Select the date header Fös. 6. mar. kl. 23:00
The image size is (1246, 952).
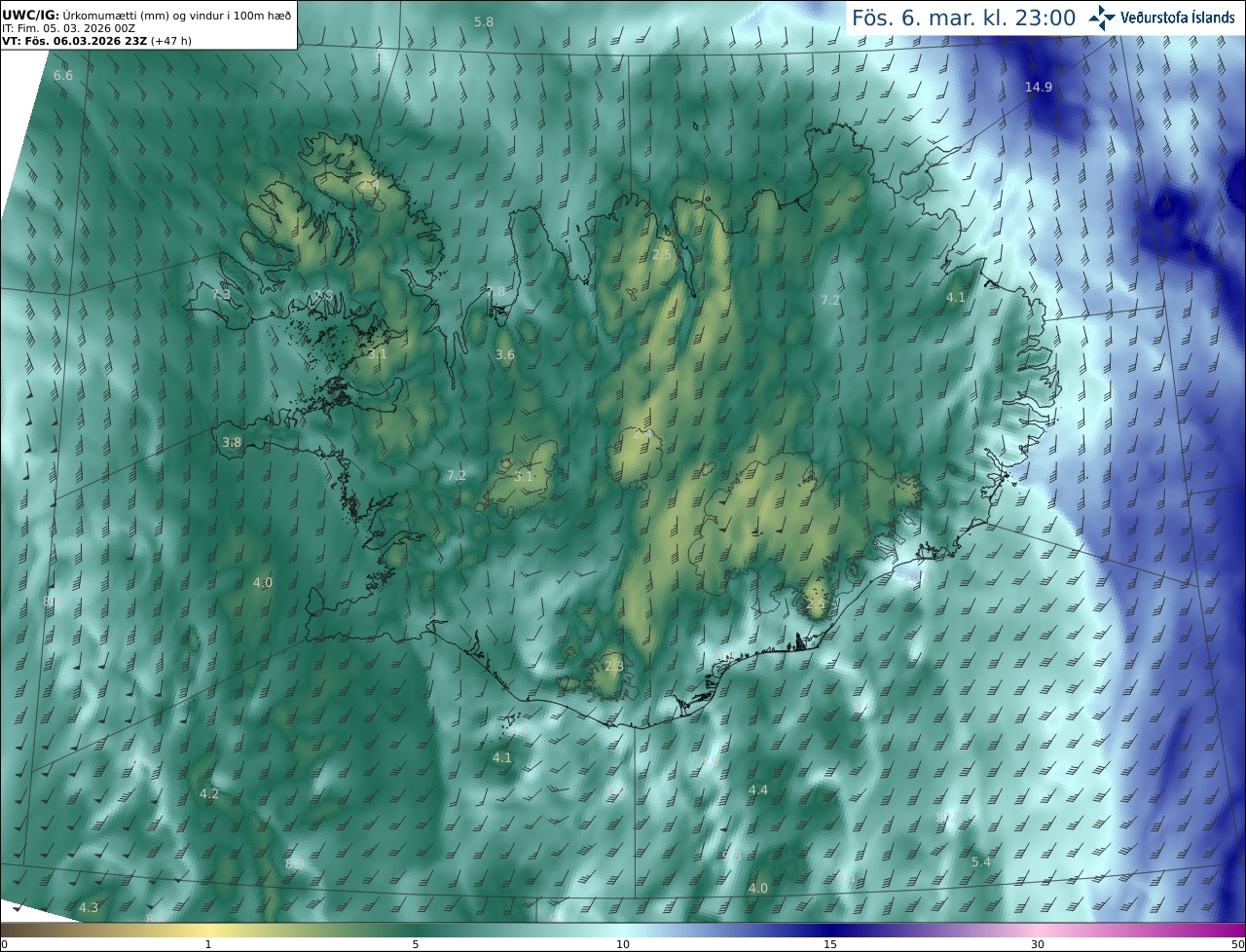tap(964, 18)
